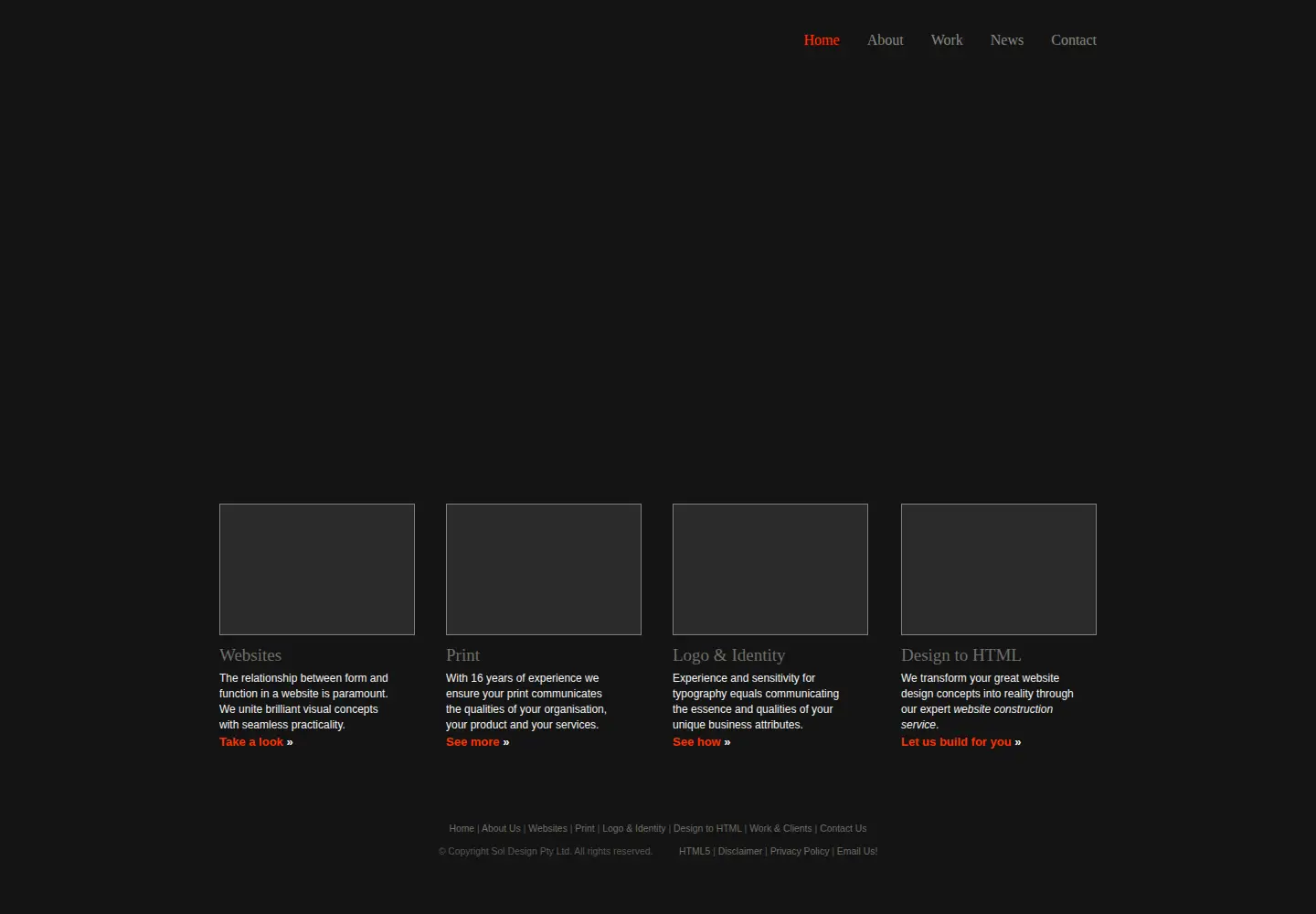This screenshot has width=1316, height=914.
Task: Open Work & Clients footer link
Action: pyautogui.click(x=780, y=829)
